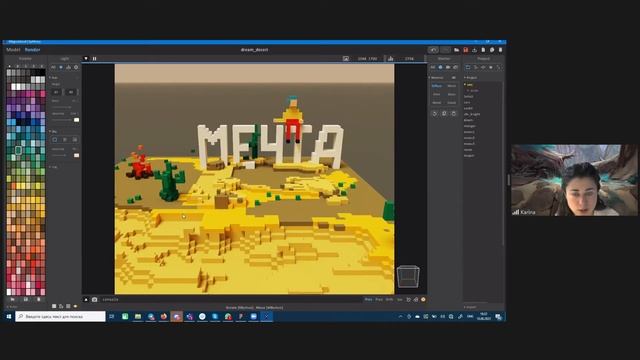Image resolution: width=640 pixels, height=360 pixels.
Task: Select the Sun tab icon in Light panel
Action: pos(61,67)
